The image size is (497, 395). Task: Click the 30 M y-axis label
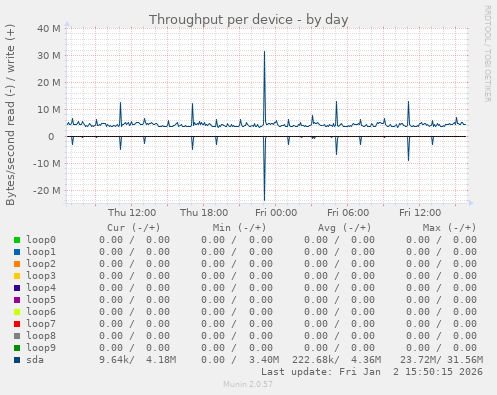(49, 56)
